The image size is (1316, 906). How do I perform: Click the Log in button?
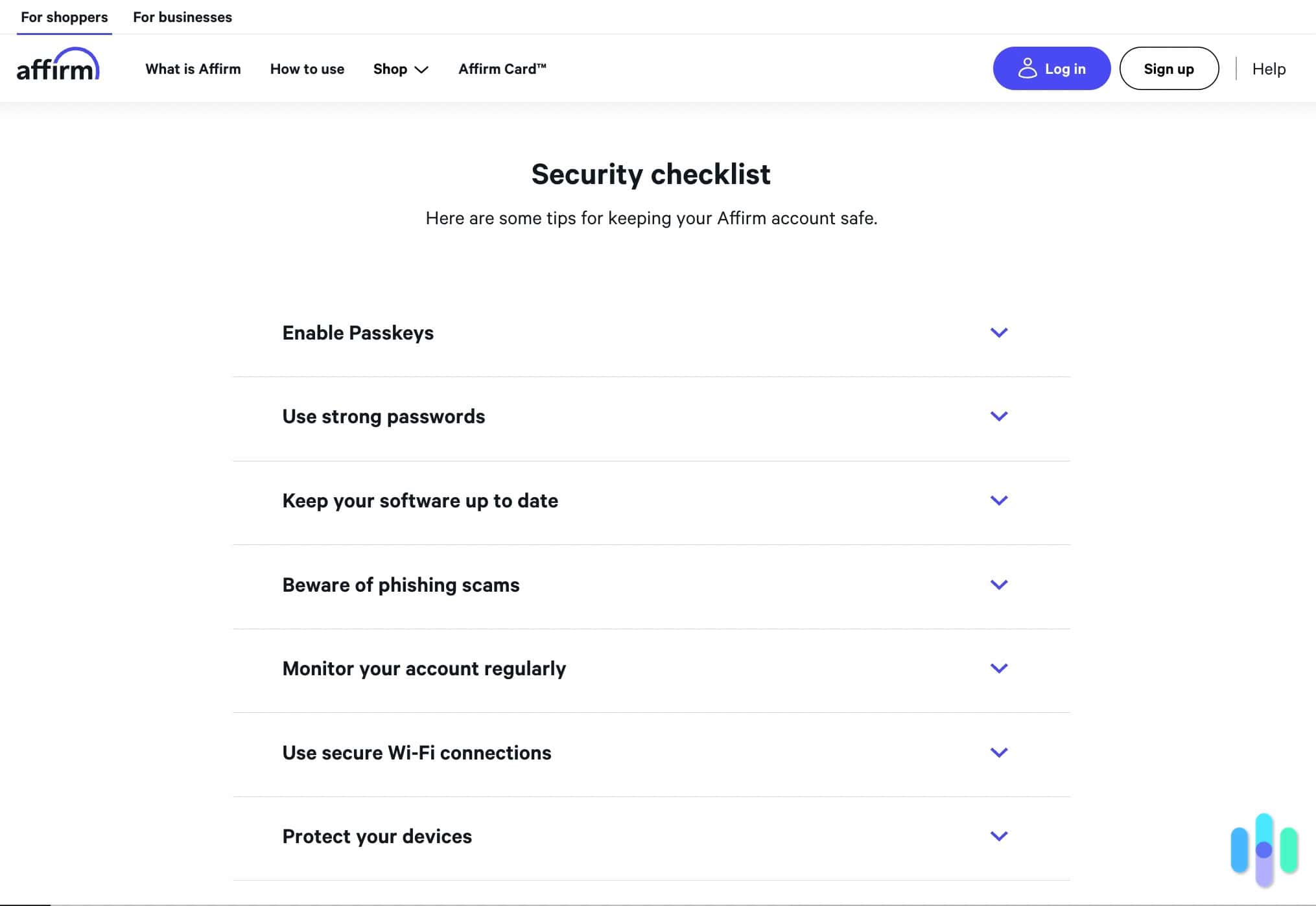1051,68
